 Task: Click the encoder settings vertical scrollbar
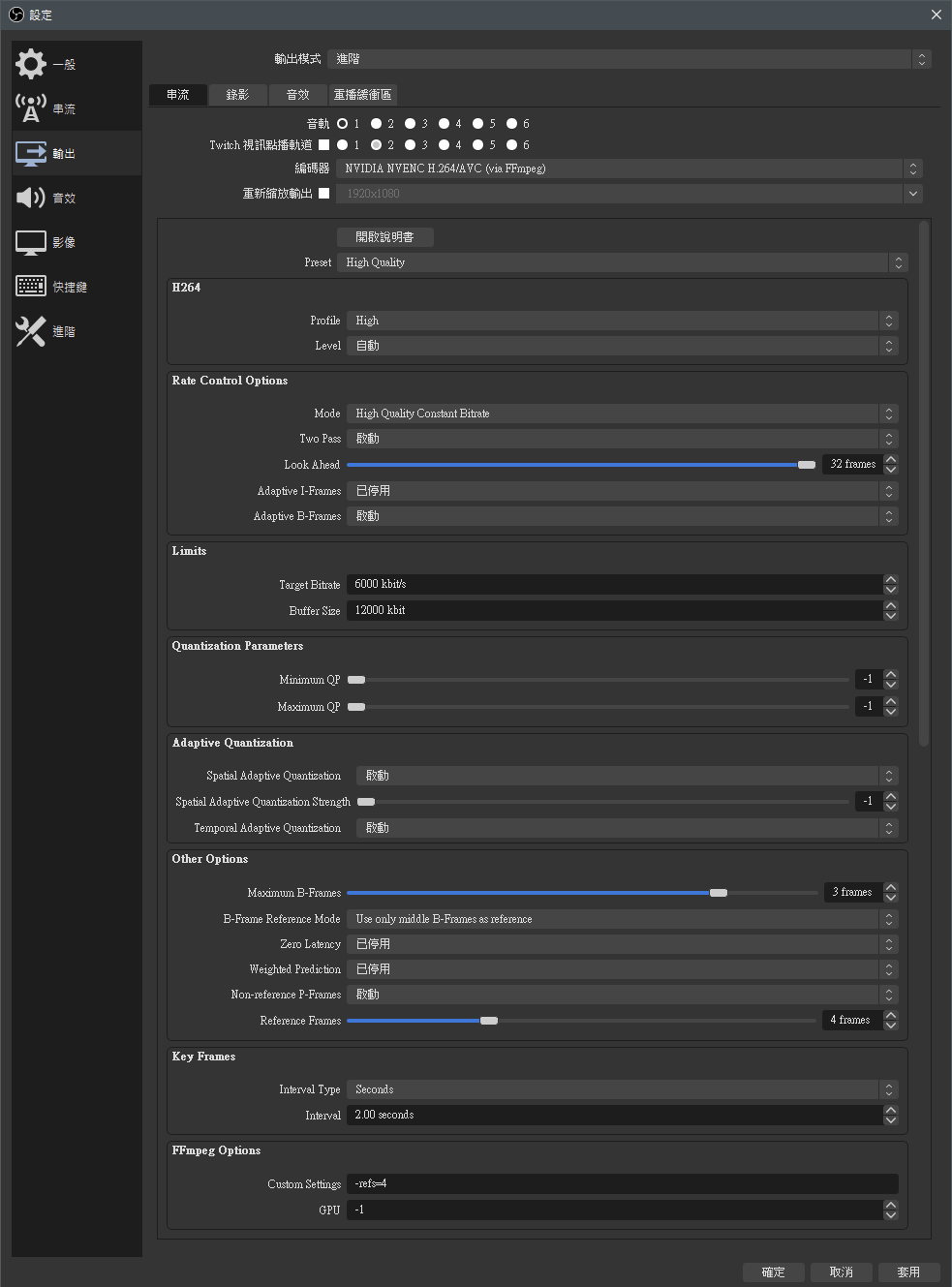point(924,484)
